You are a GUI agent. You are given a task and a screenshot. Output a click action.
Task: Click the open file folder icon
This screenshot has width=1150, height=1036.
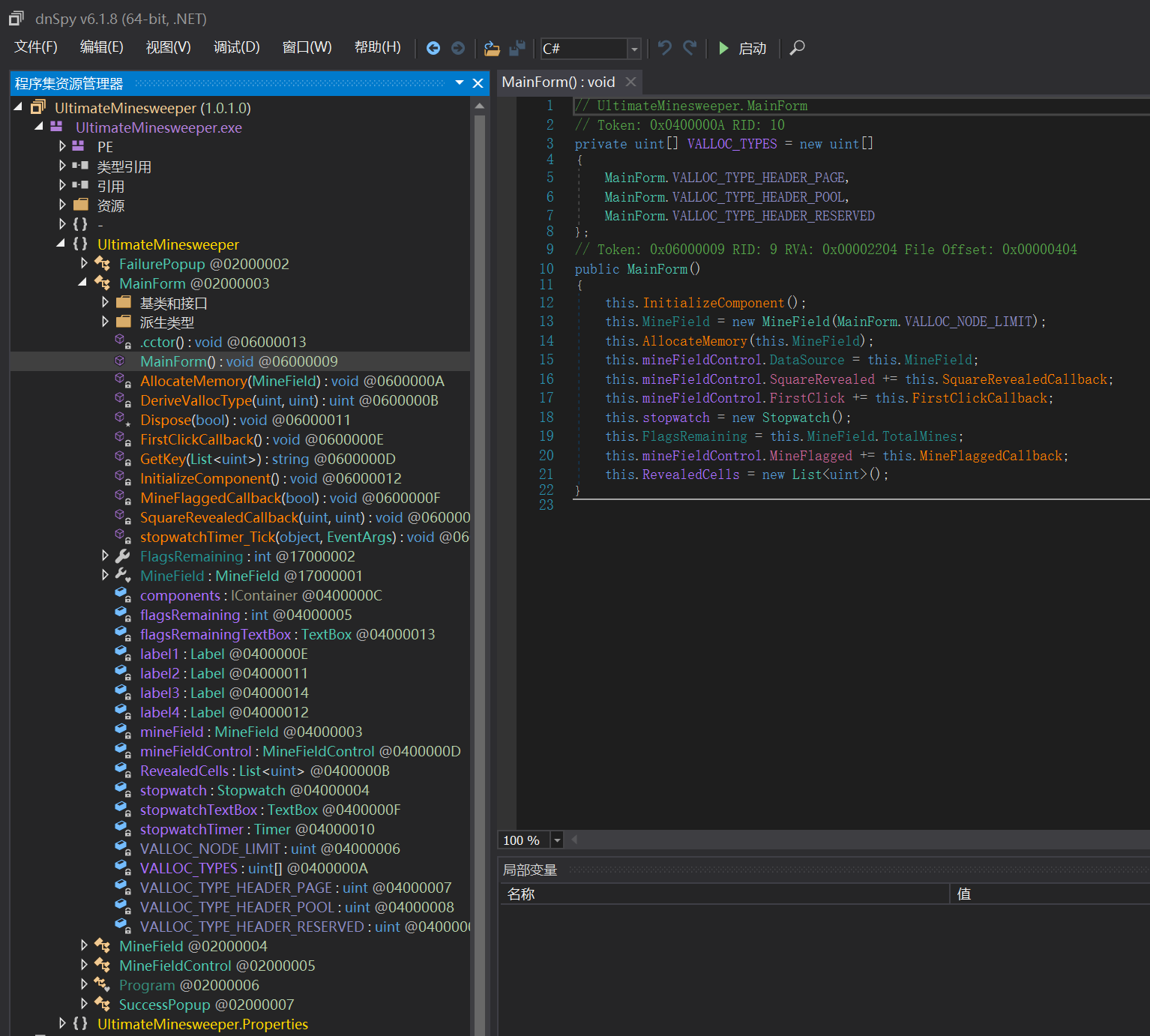[492, 48]
